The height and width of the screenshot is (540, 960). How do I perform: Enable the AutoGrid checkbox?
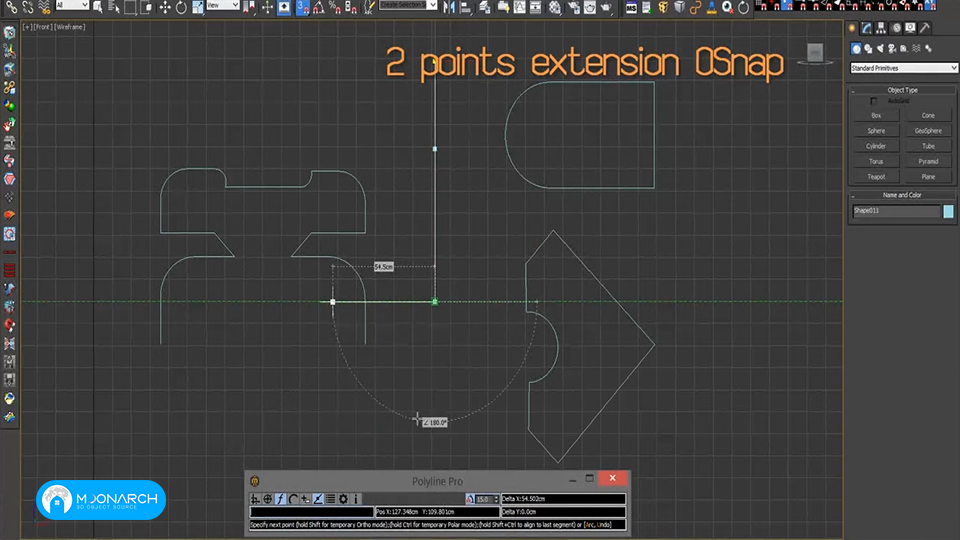pyautogui.click(x=874, y=101)
